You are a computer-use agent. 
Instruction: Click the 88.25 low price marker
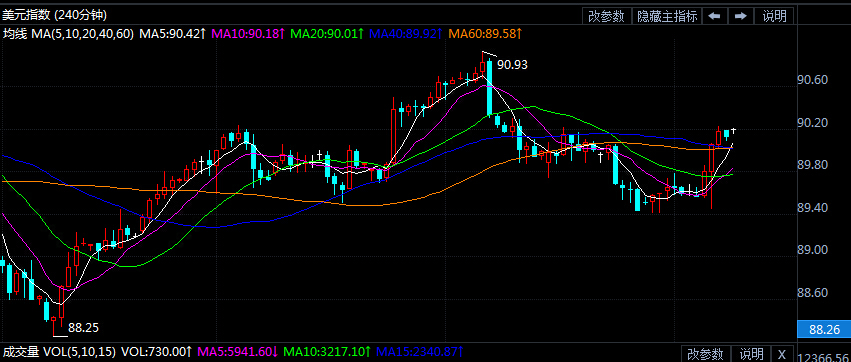point(84,328)
